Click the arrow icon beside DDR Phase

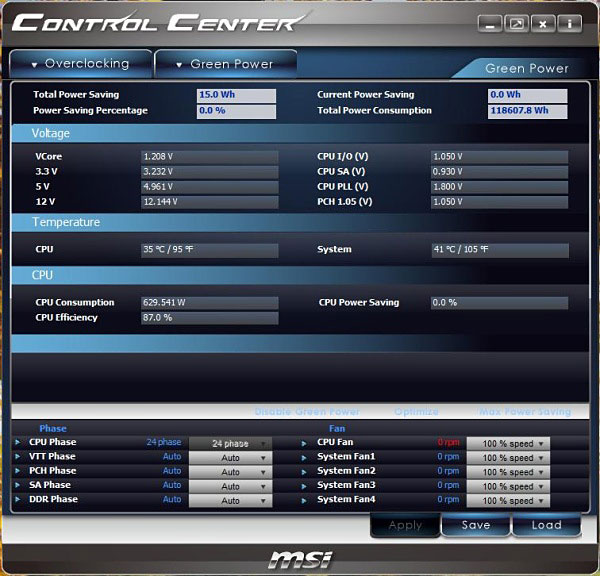coord(18,499)
